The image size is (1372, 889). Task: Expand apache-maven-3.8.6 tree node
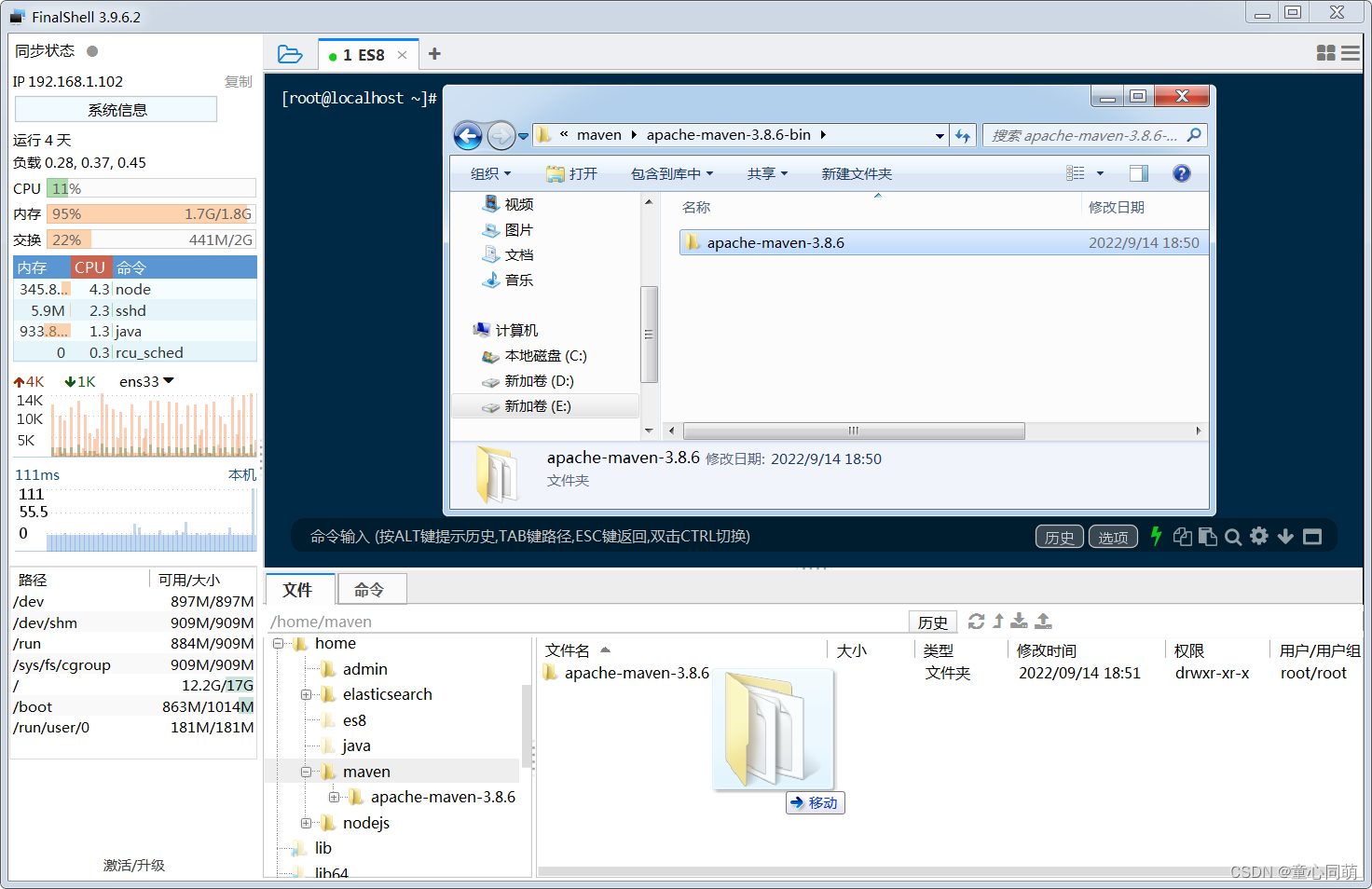(x=334, y=798)
